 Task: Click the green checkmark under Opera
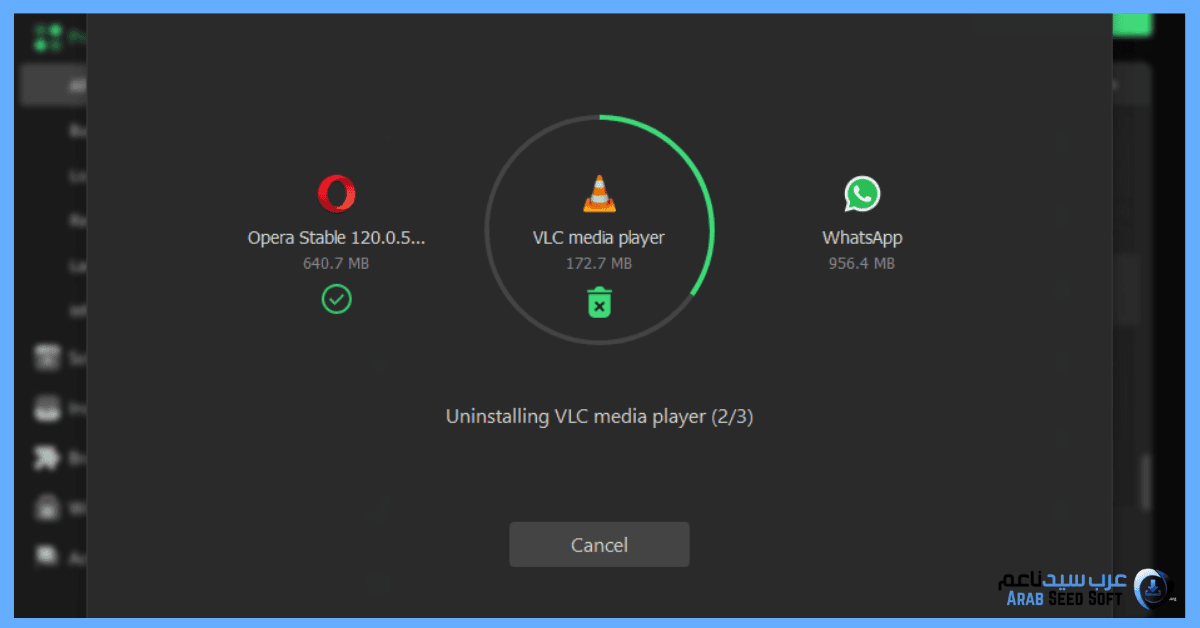[337, 298]
